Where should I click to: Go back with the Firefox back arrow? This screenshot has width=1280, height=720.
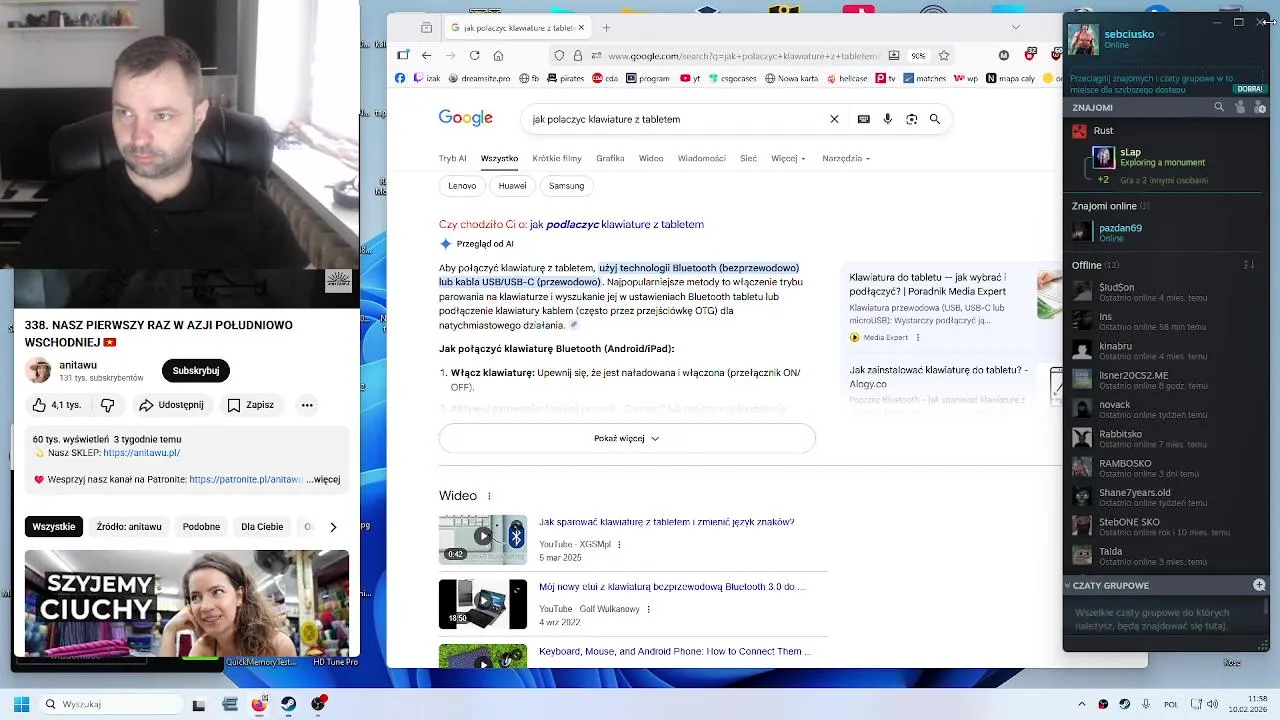coord(427,56)
